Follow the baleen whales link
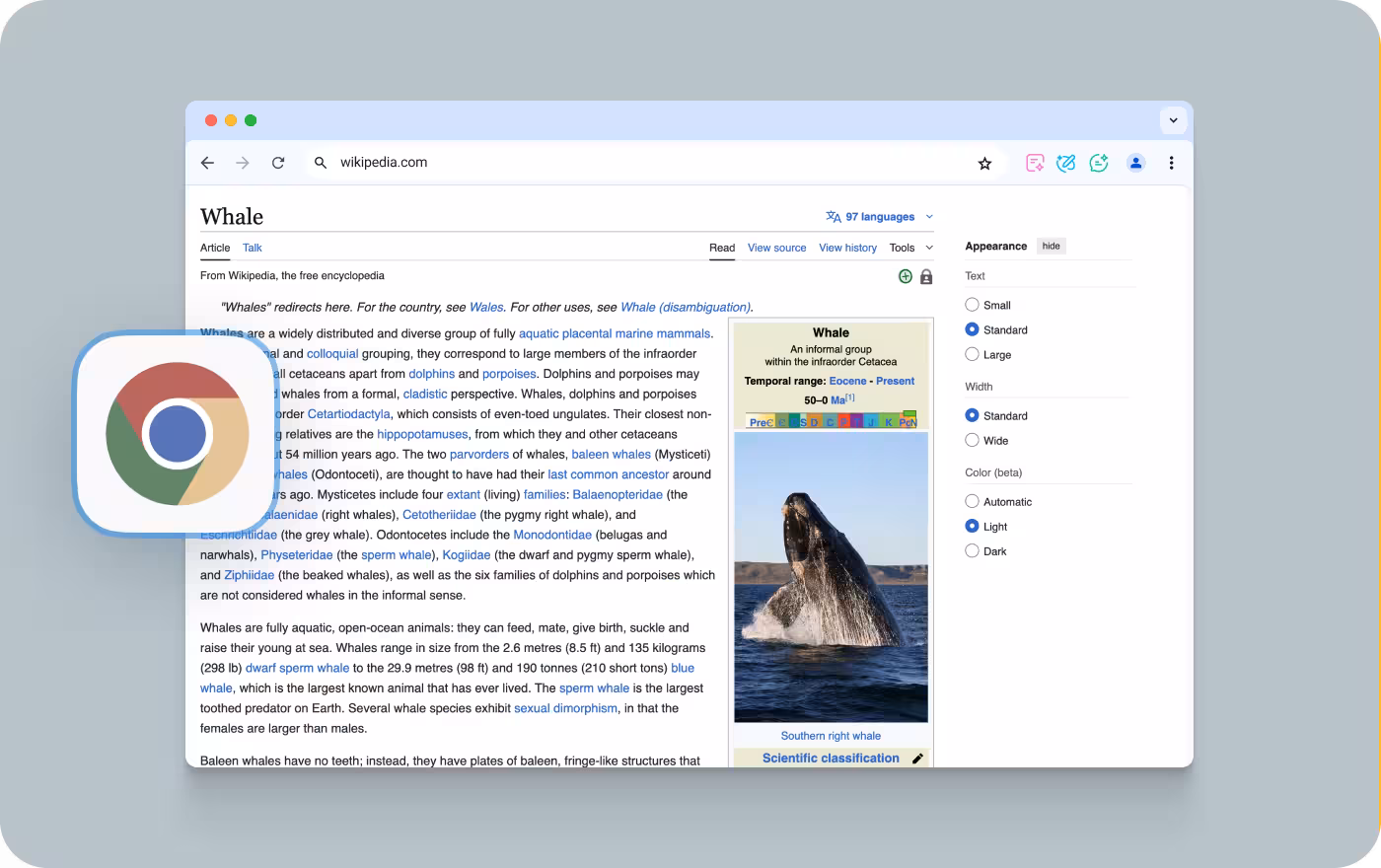Viewport: 1381px width, 868px height. 612,455
